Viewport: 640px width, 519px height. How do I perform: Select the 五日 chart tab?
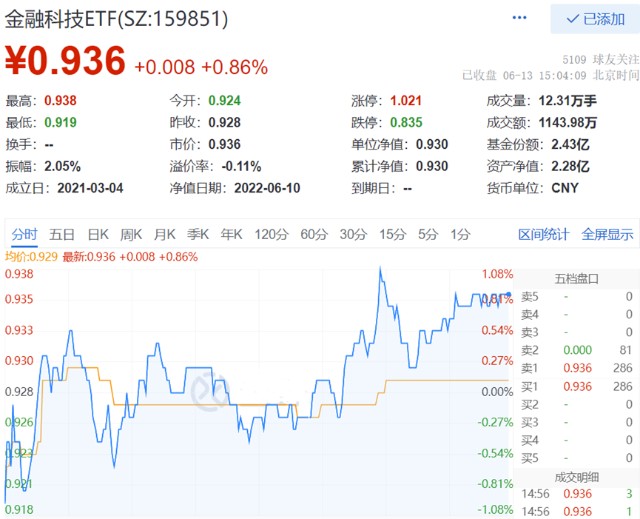[x=62, y=235]
